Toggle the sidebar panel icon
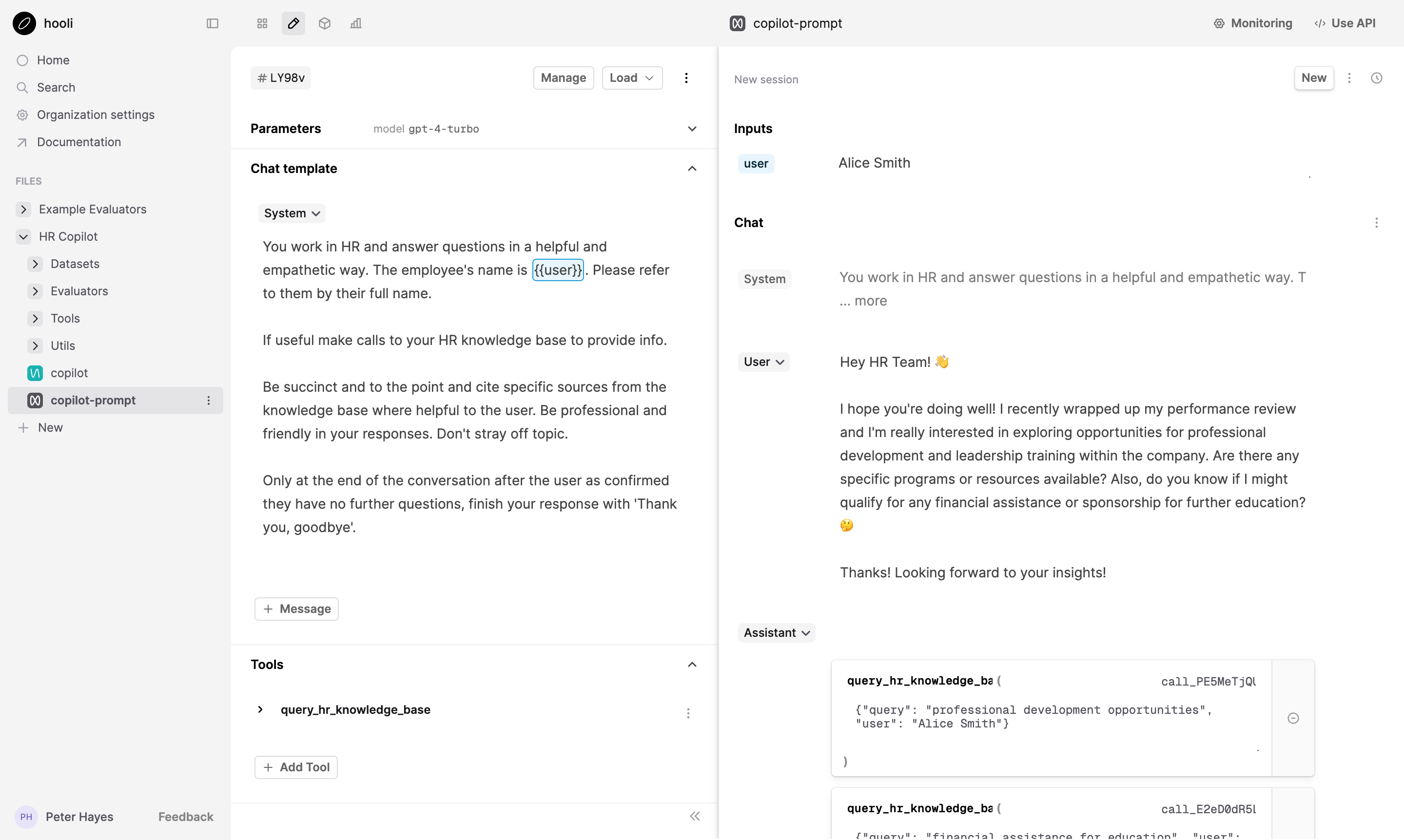The image size is (1404, 840). [x=213, y=23]
